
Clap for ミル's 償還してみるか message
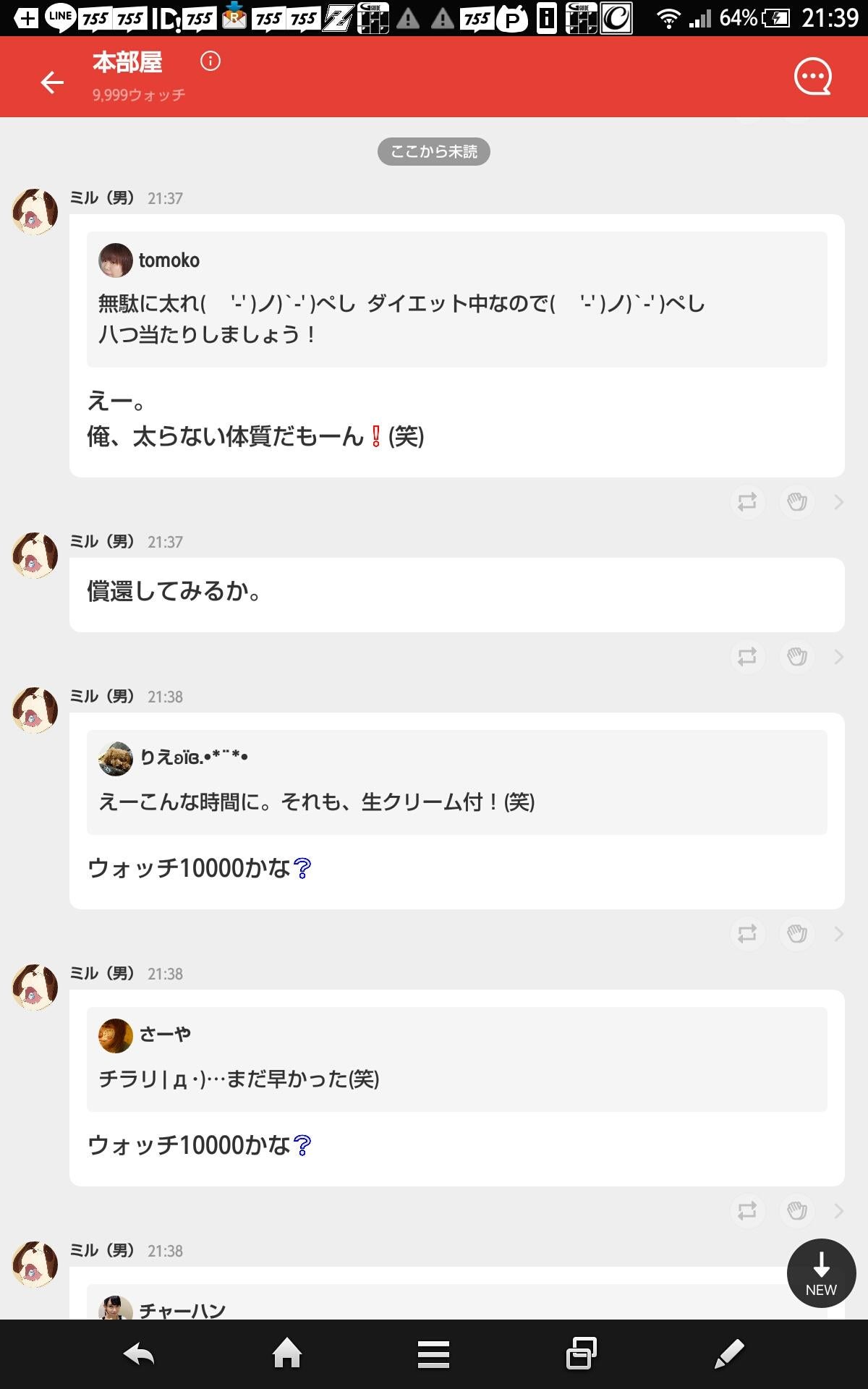click(x=797, y=657)
